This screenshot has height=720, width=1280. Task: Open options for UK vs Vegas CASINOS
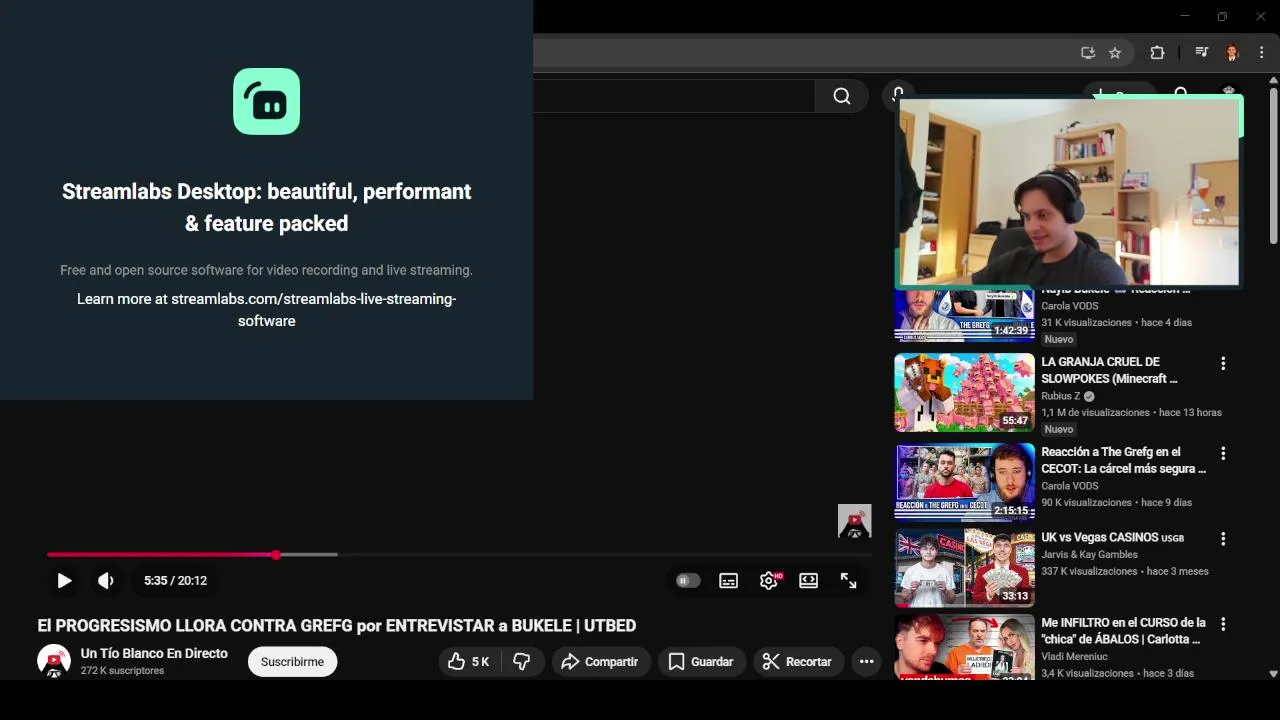1222,539
